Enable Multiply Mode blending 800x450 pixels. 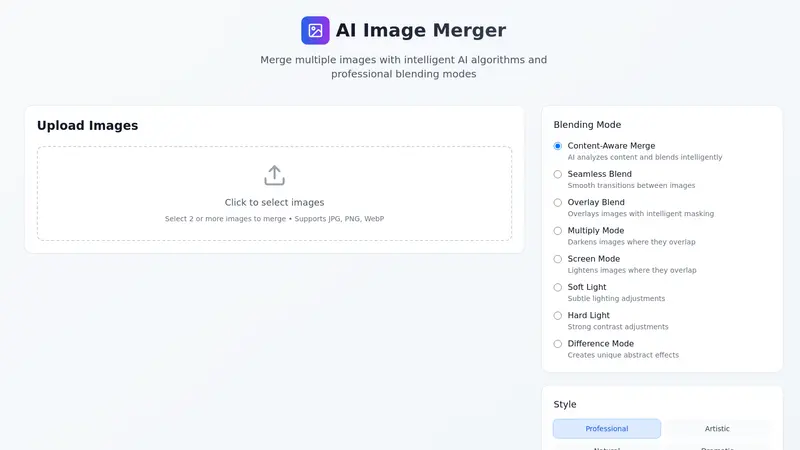click(x=558, y=231)
